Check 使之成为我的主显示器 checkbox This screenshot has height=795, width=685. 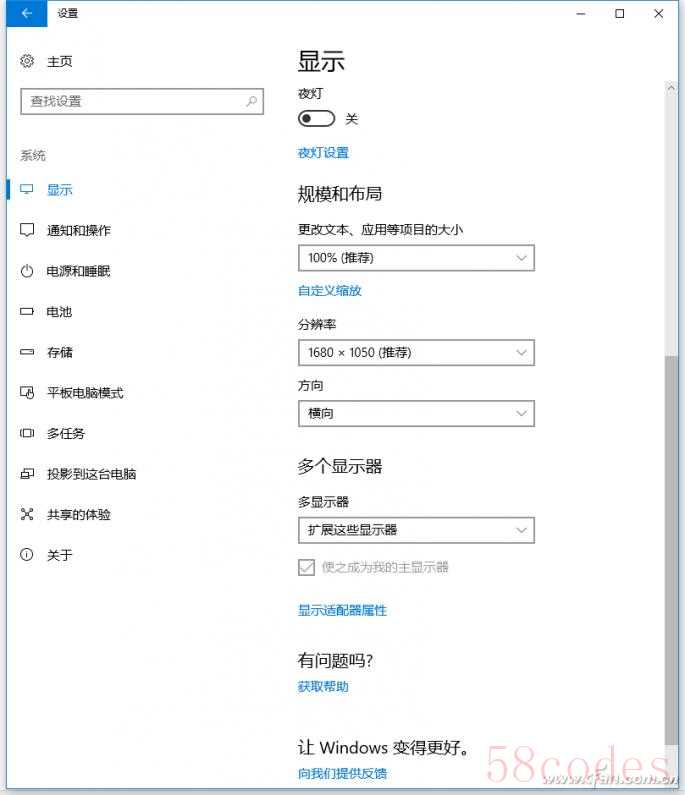(x=307, y=567)
